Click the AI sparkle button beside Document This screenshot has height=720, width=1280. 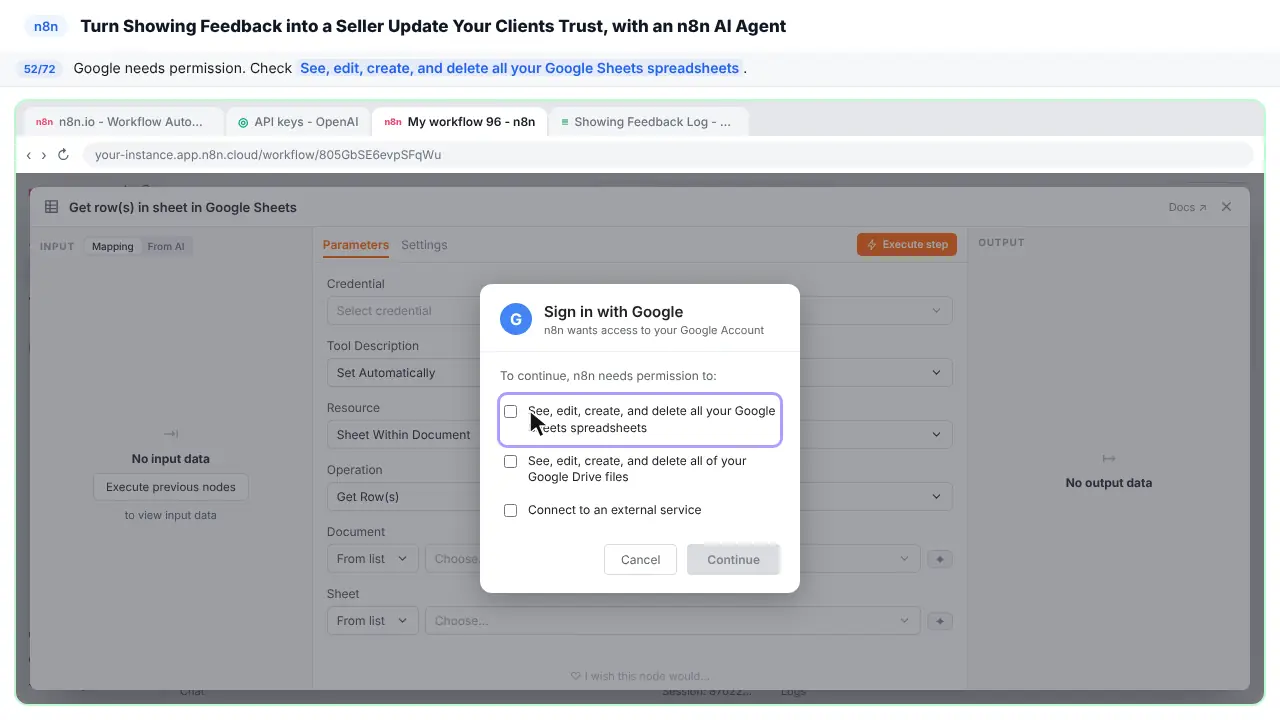point(939,559)
